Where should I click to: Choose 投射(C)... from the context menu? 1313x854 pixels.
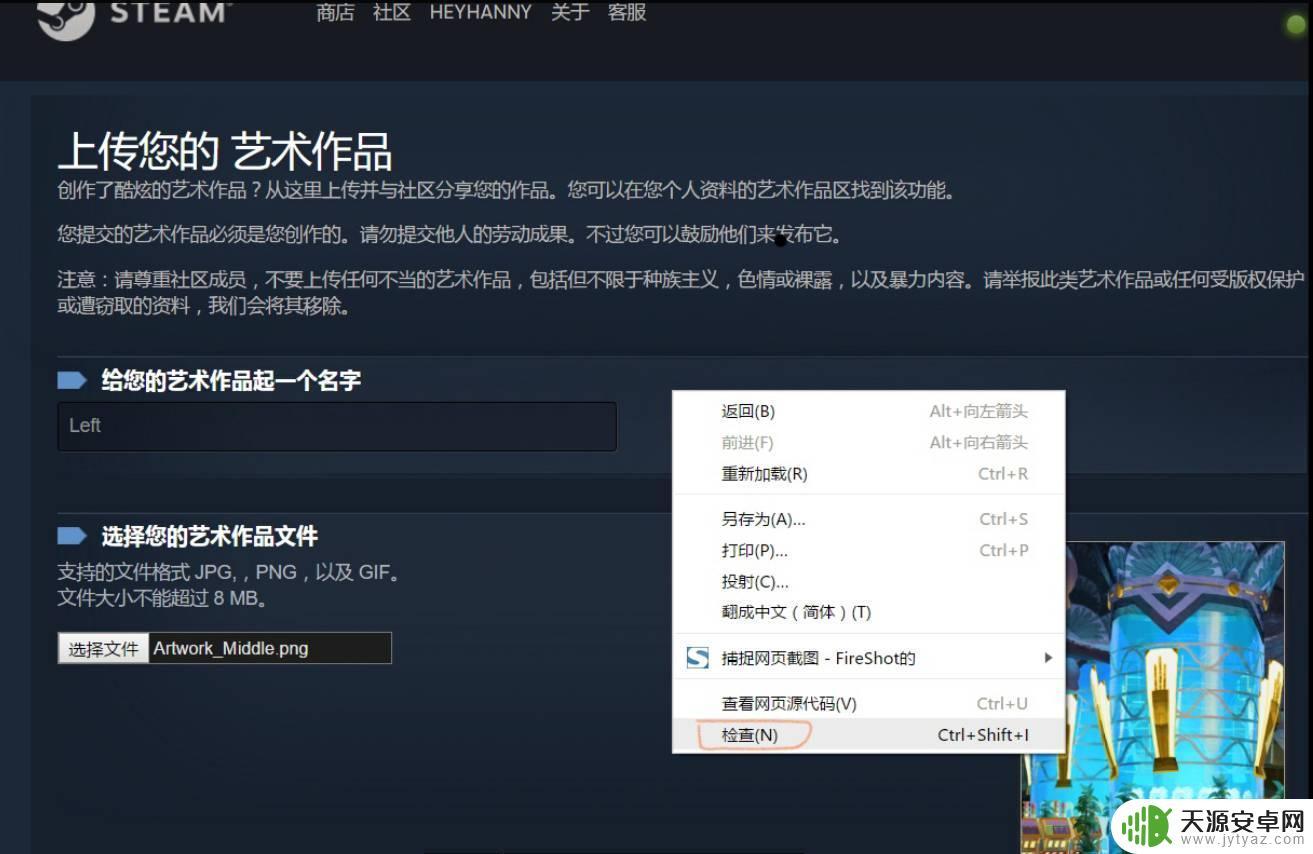pyautogui.click(x=868, y=582)
